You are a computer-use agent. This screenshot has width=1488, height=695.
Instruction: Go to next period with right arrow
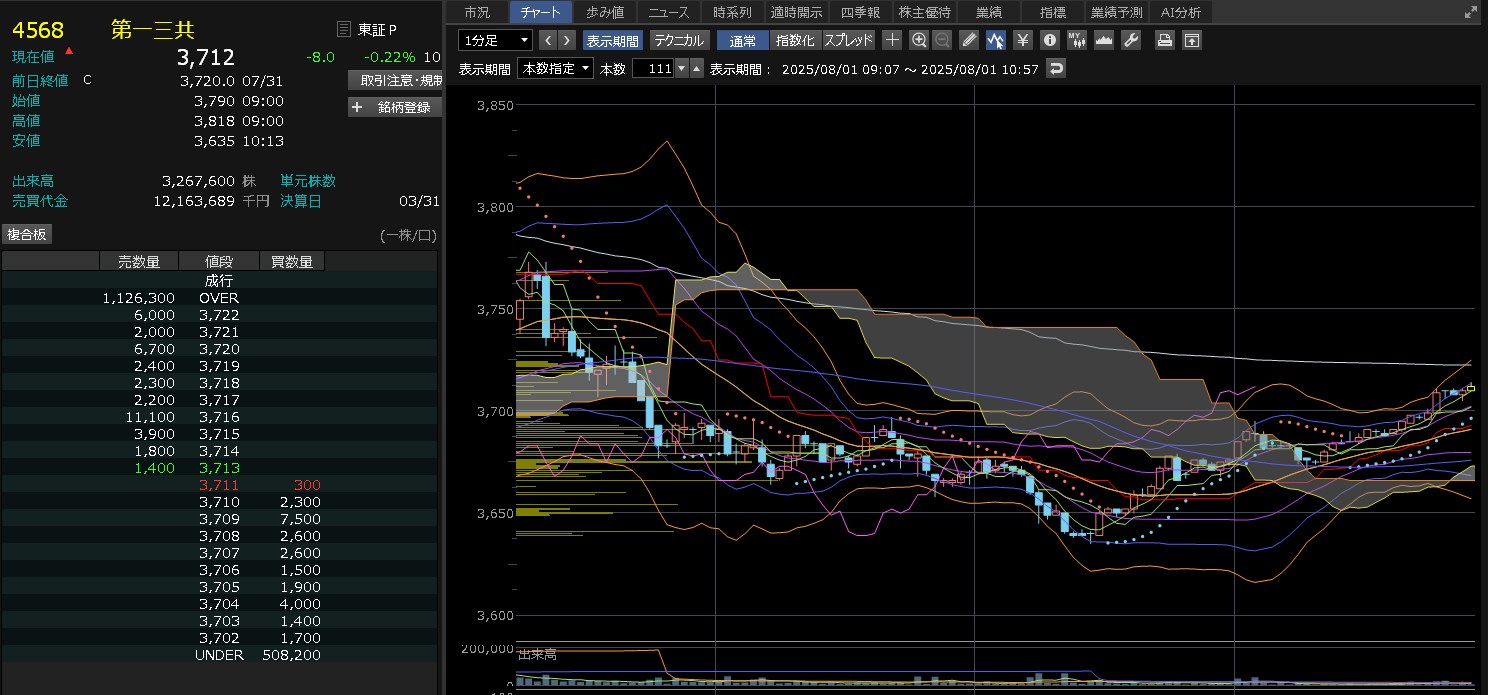[x=567, y=40]
